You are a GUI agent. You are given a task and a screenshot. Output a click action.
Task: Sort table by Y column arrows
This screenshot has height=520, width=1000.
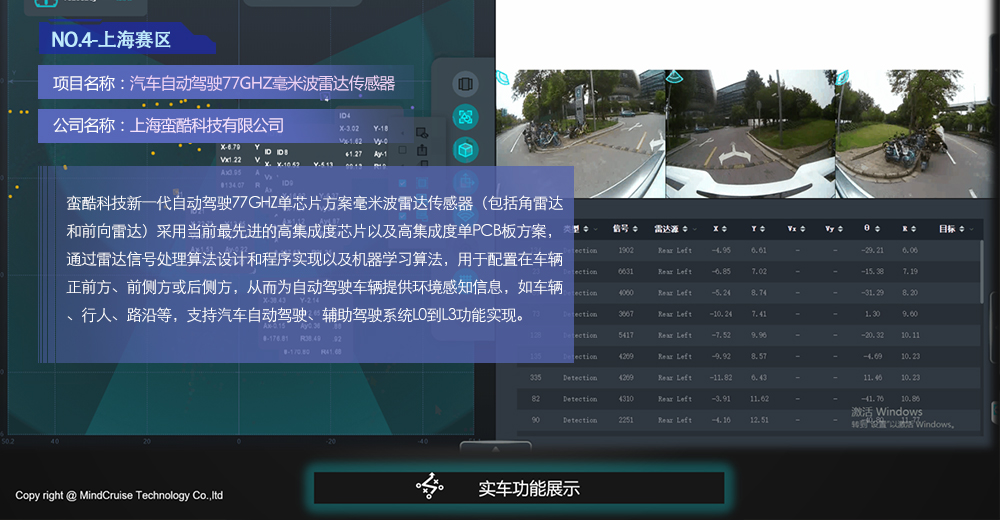coord(762,228)
